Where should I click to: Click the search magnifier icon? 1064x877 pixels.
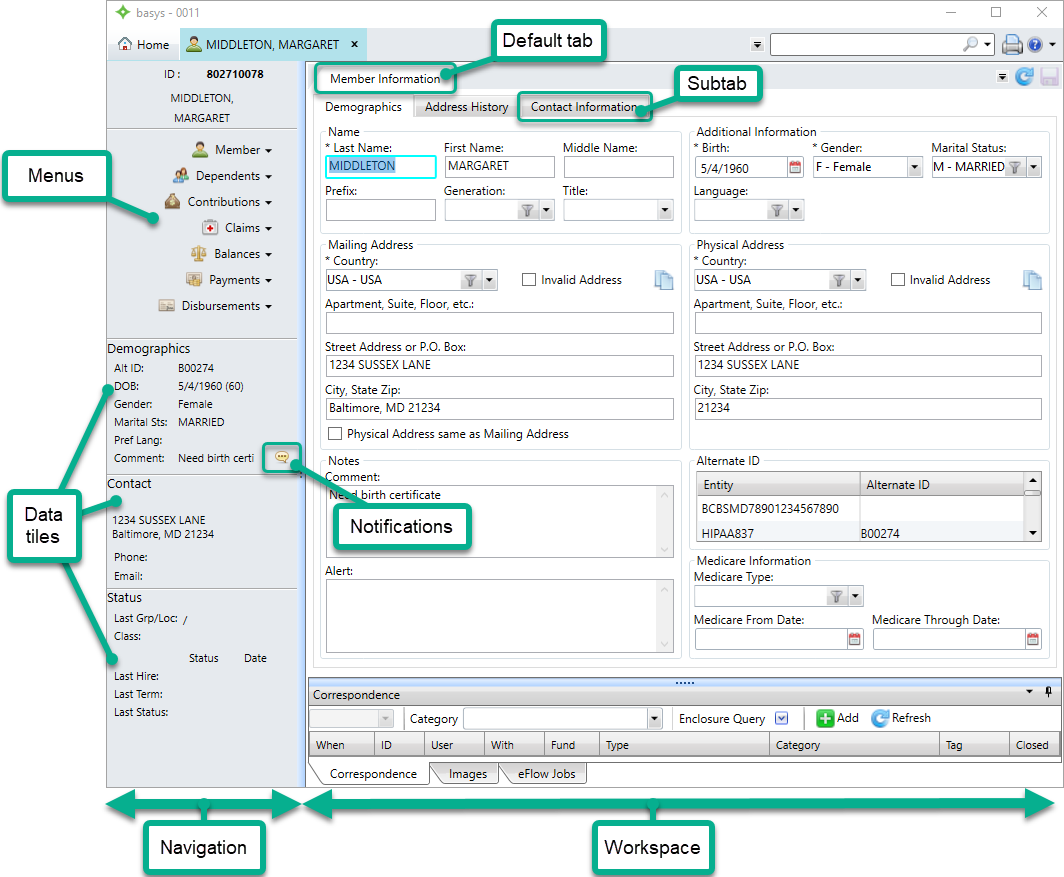click(x=970, y=44)
